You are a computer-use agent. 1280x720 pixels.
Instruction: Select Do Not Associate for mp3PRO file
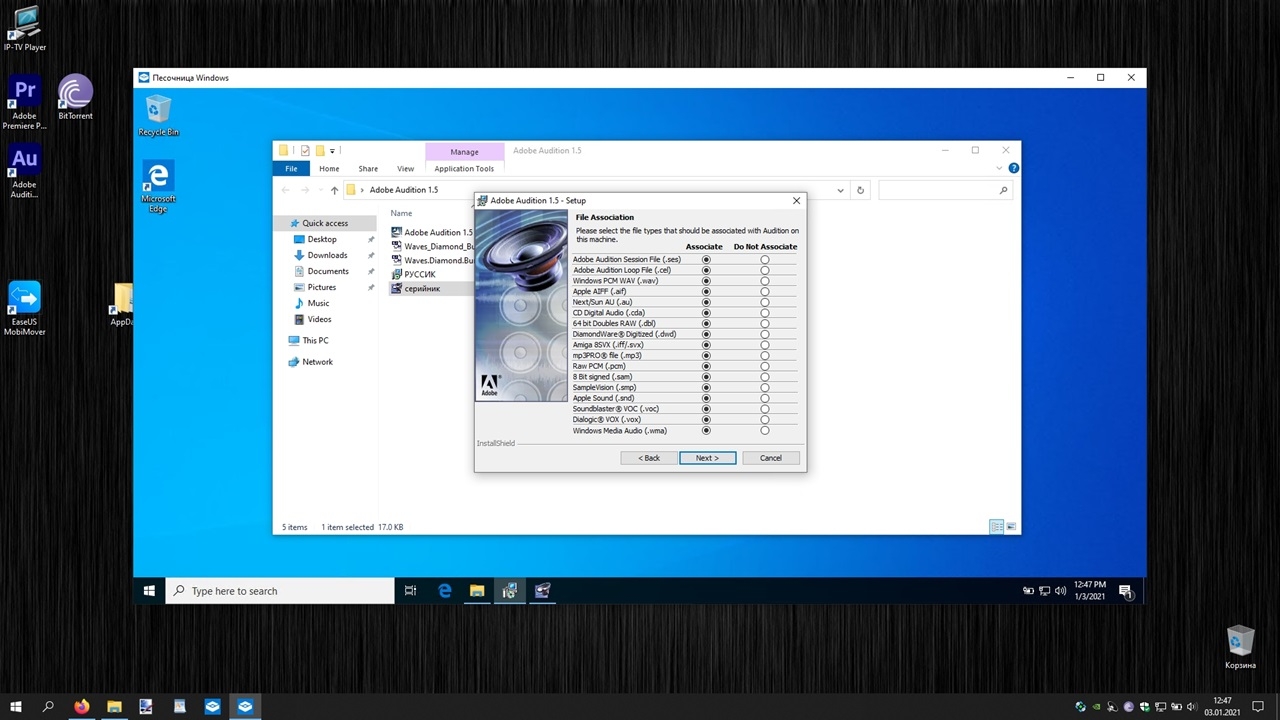click(765, 356)
